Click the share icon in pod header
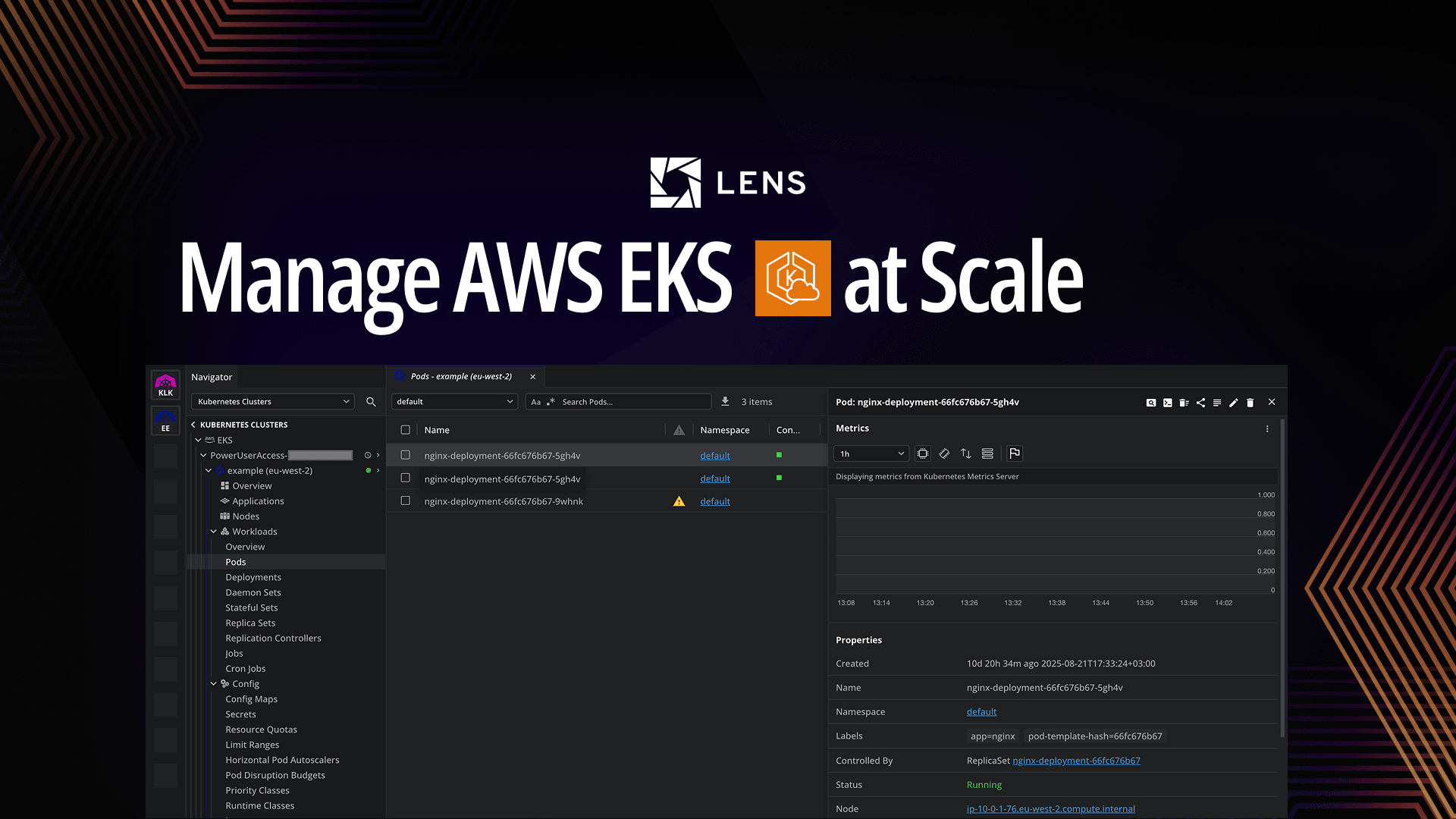 (x=1200, y=403)
